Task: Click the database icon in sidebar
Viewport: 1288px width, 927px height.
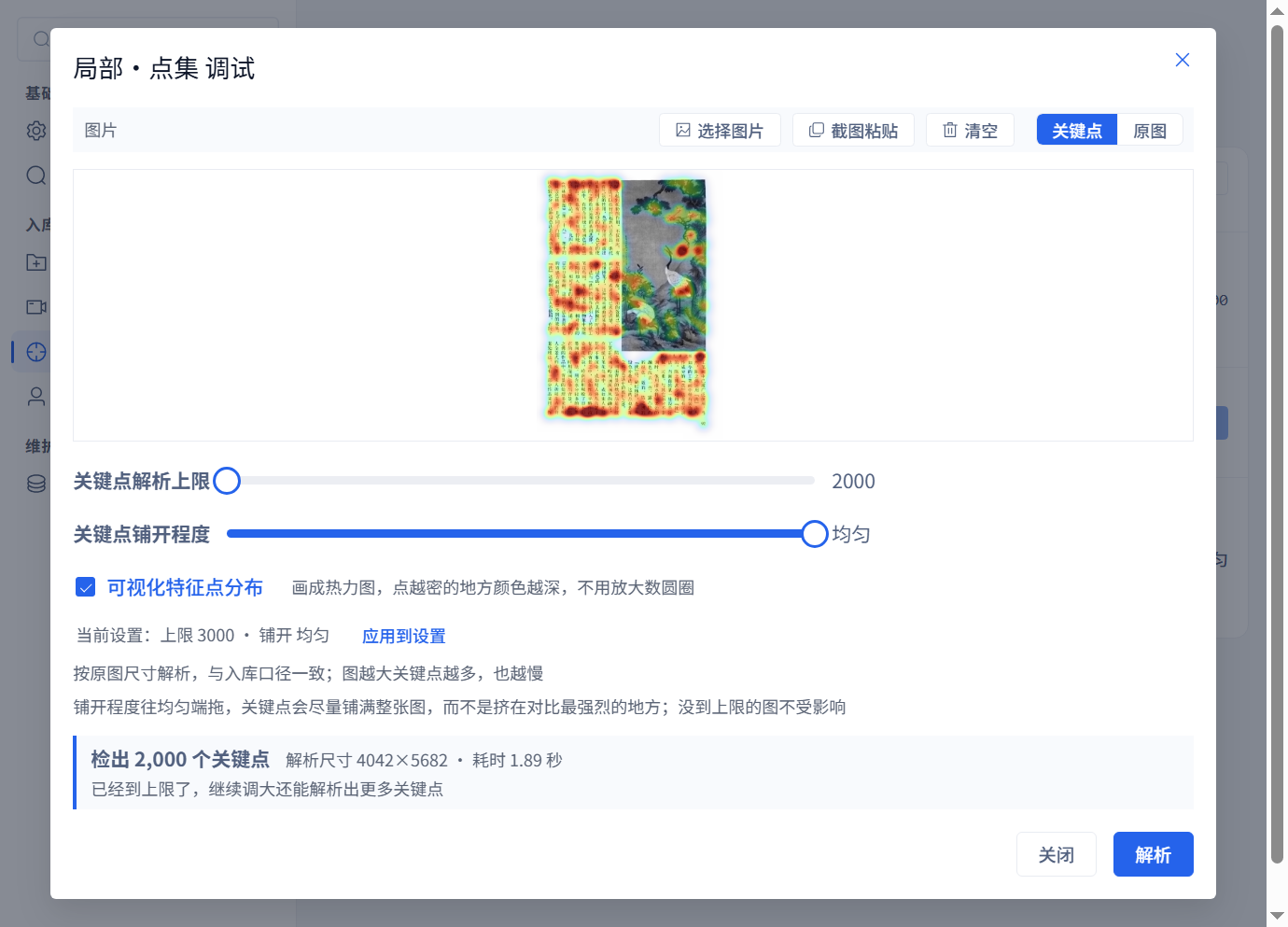Action: tap(36, 484)
